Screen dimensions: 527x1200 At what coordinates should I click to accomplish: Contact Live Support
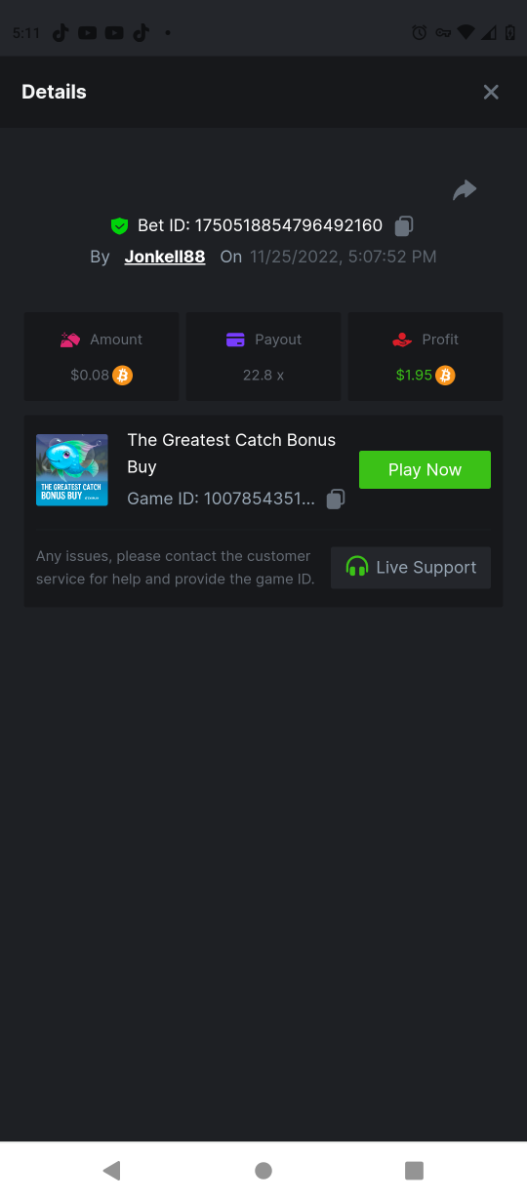(411, 567)
